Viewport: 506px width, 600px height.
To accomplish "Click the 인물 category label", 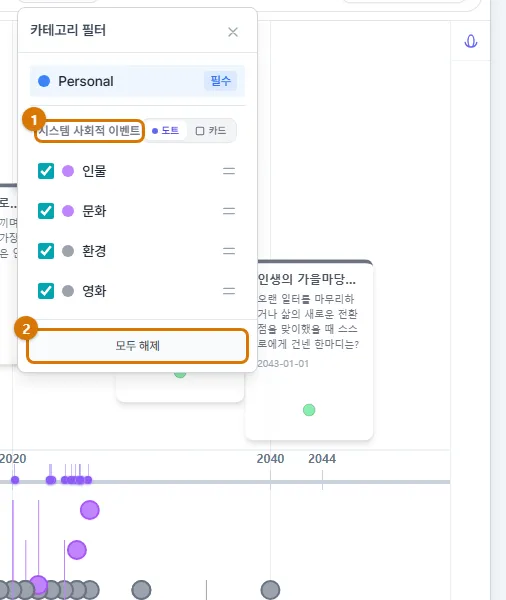I will pos(94,171).
